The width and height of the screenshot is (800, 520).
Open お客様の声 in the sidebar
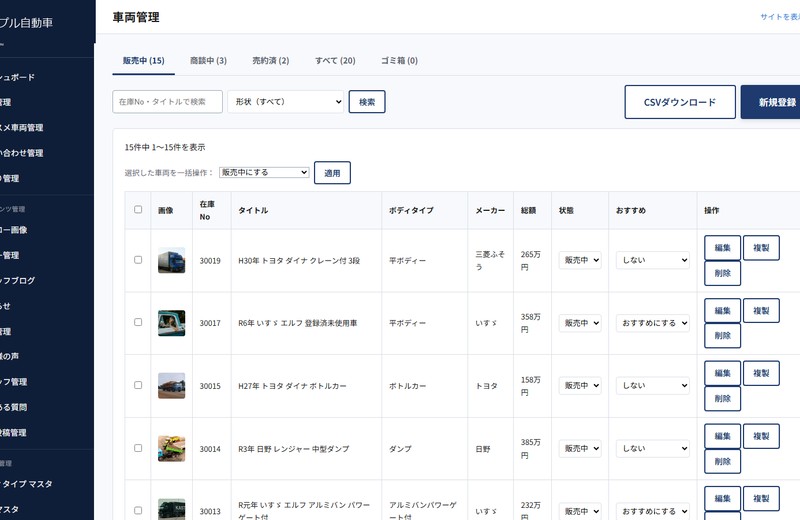point(10,356)
